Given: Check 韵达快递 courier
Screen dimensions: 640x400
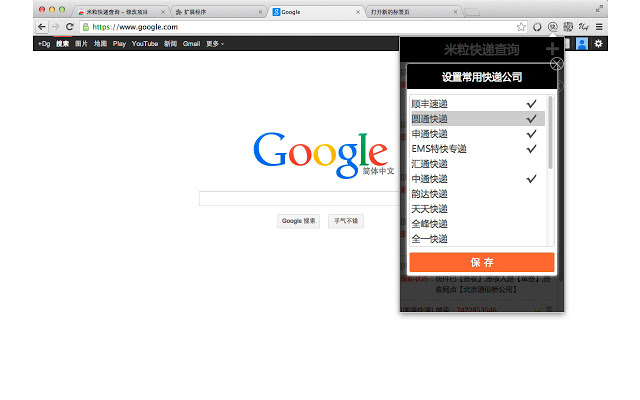Looking at the screenshot, I should 478,194.
